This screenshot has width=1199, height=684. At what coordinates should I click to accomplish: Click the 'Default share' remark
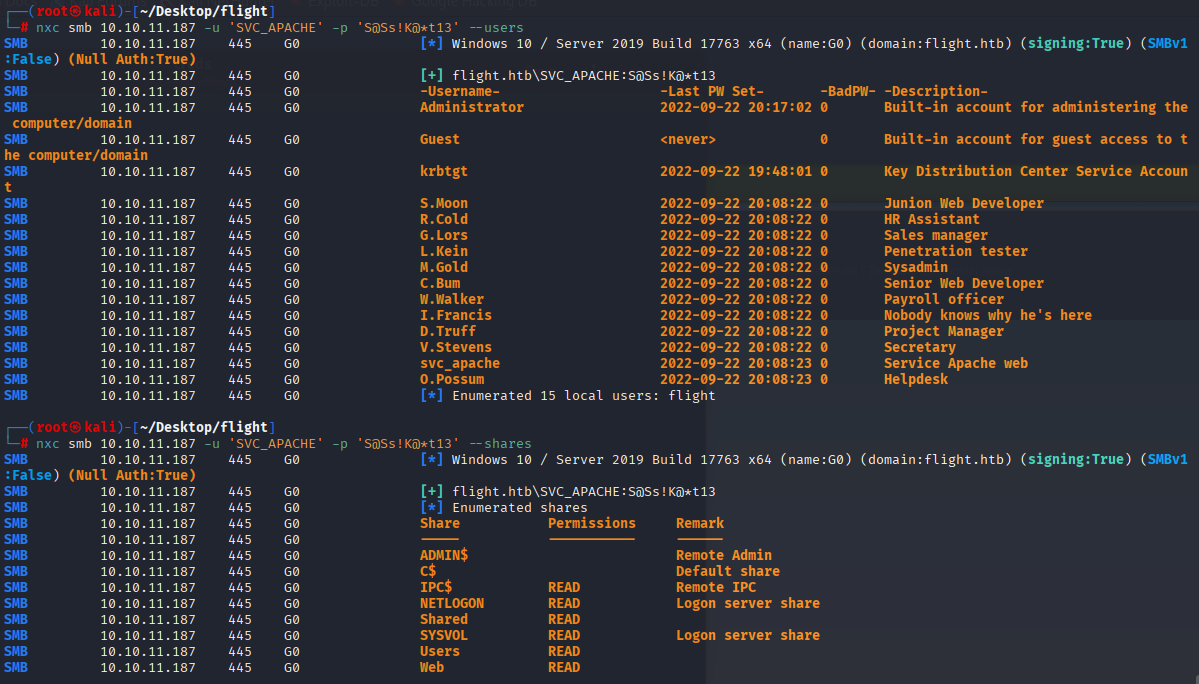[728, 572]
